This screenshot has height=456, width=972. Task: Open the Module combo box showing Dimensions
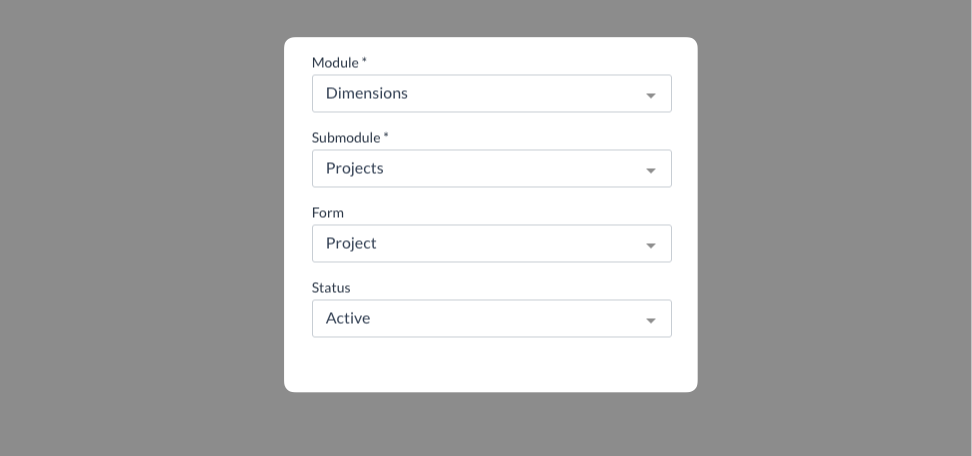click(491, 94)
